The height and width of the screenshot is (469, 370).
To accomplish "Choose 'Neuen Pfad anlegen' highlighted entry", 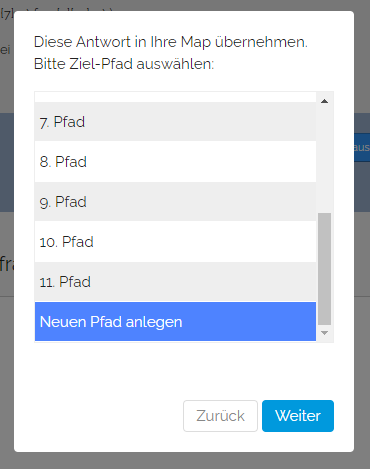I will pyautogui.click(x=175, y=322).
